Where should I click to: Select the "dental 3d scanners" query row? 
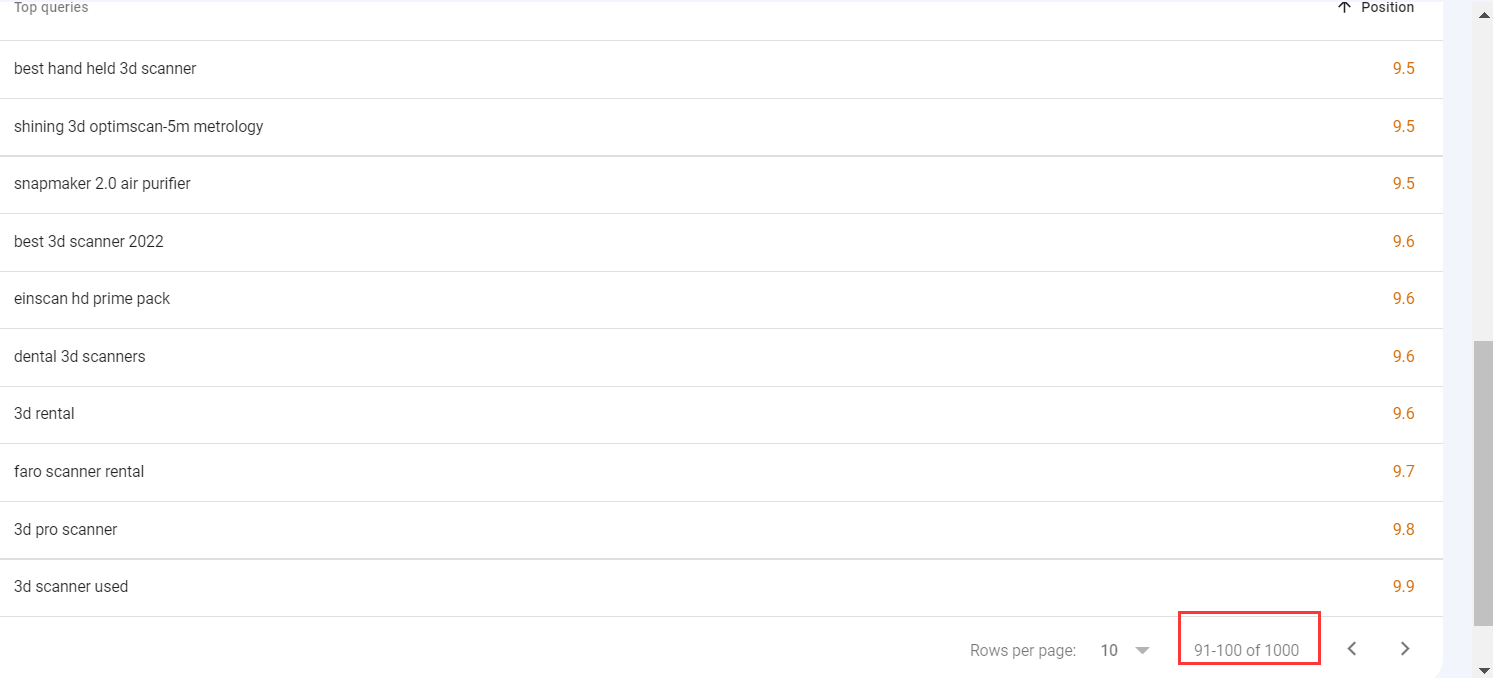click(x=80, y=357)
